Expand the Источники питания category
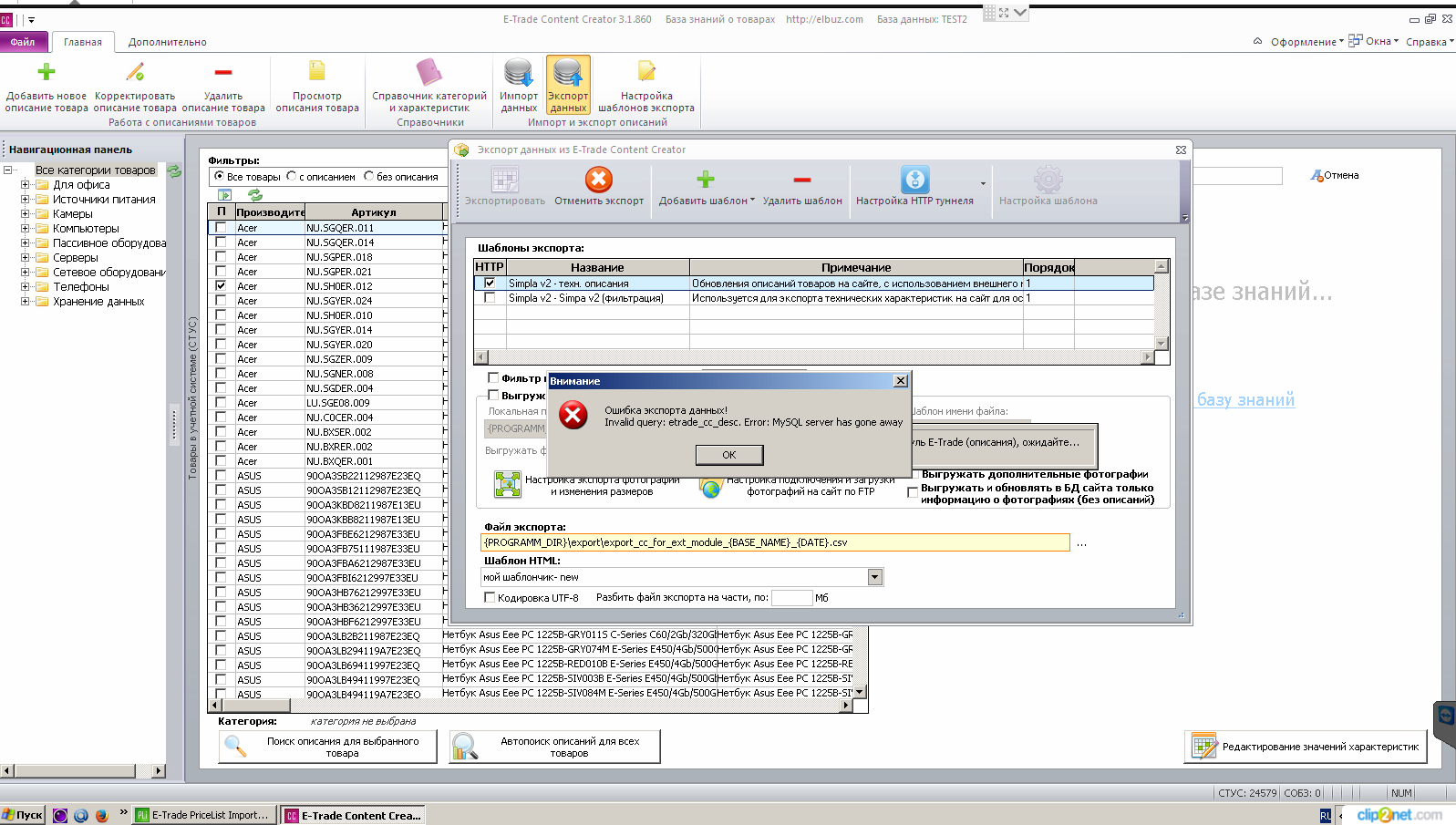Image resolution: width=1456 pixels, height=825 pixels. click(26, 200)
